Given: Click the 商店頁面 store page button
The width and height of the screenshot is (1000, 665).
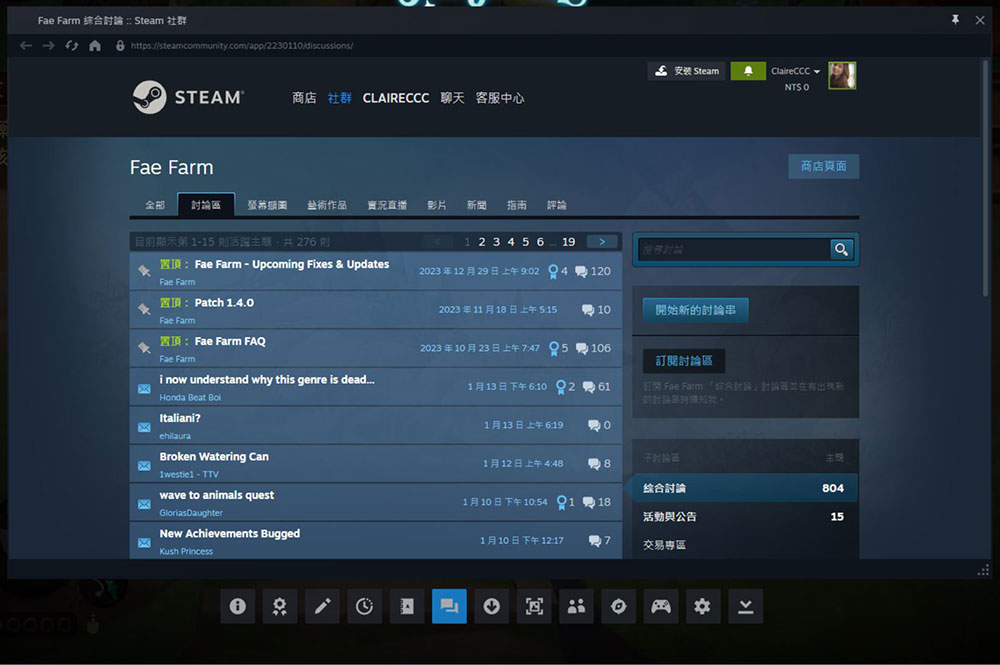Looking at the screenshot, I should pyautogui.click(x=823, y=166).
